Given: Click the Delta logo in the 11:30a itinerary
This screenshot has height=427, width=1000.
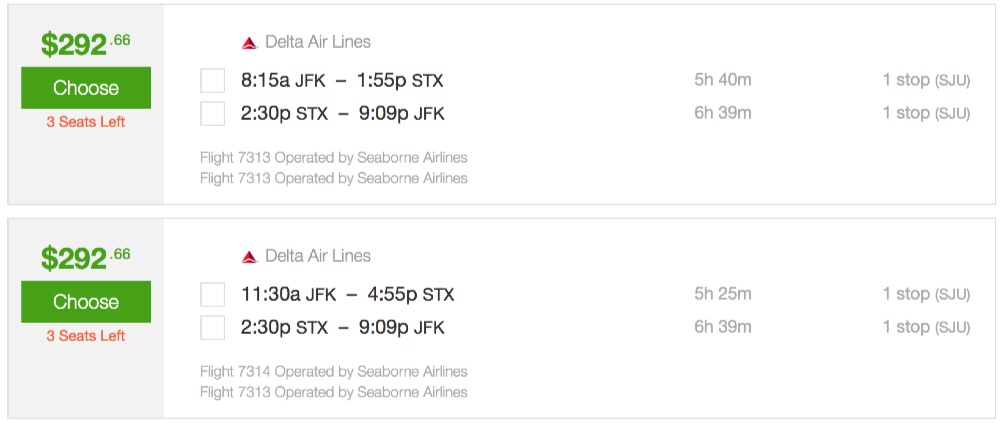Looking at the screenshot, I should (x=250, y=257).
